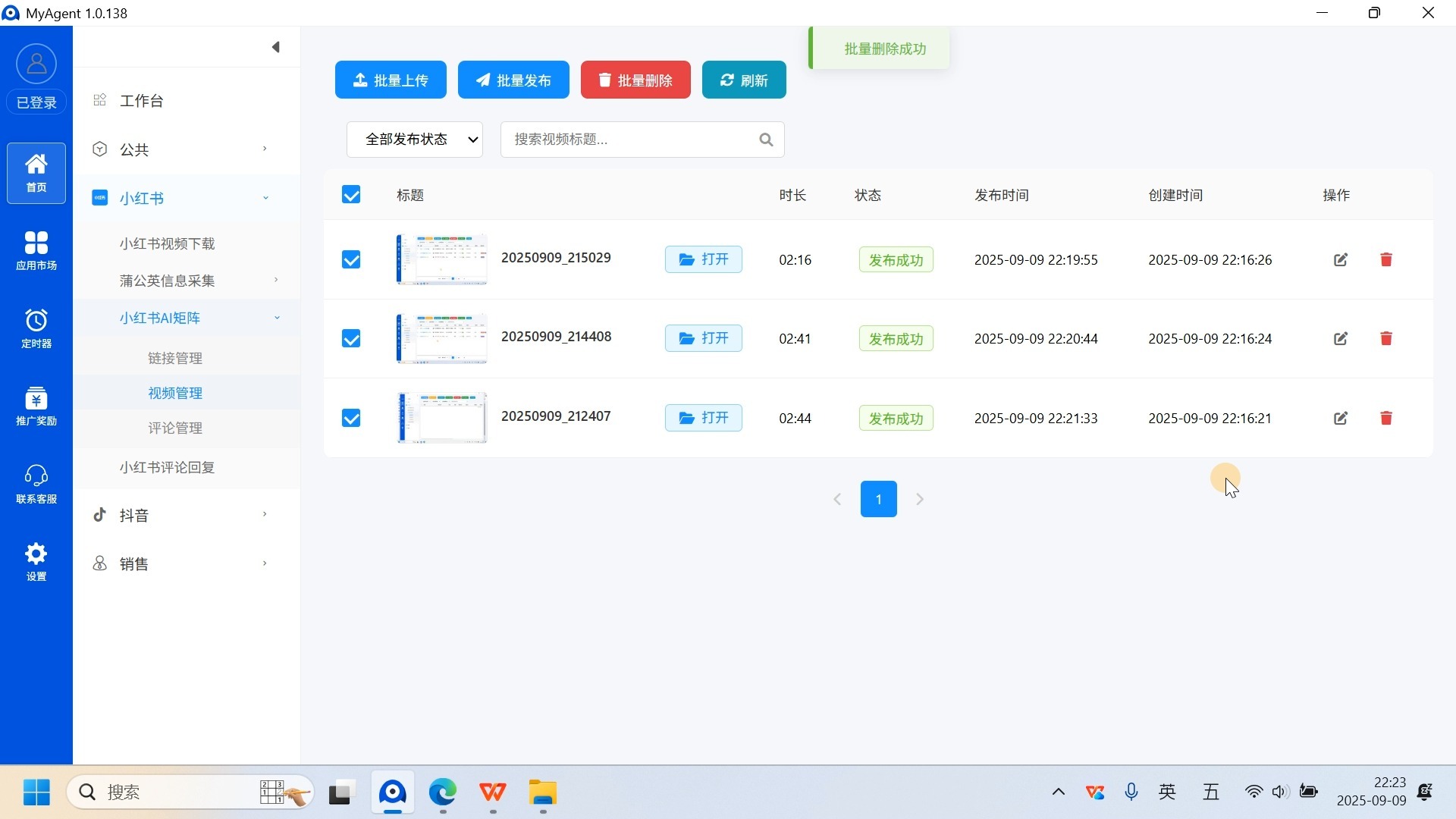This screenshot has height=819, width=1456.
Task: Open the 首页 home icon in left rail
Action: coord(36,173)
